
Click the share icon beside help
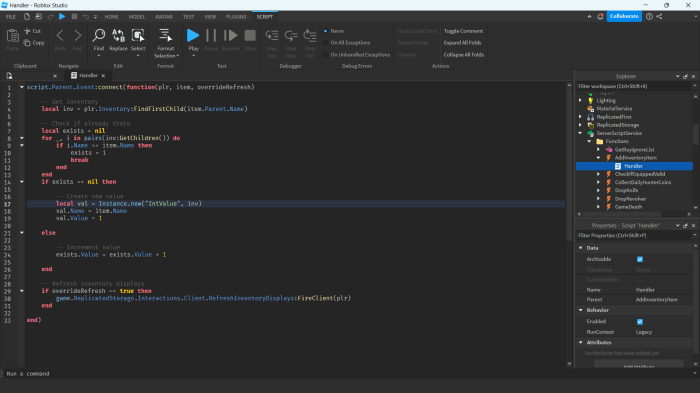tap(659, 17)
